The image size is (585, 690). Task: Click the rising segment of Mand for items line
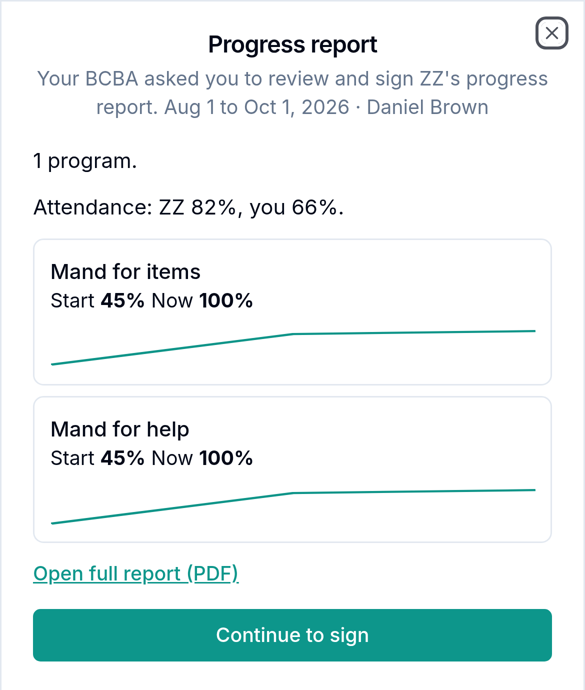172,349
